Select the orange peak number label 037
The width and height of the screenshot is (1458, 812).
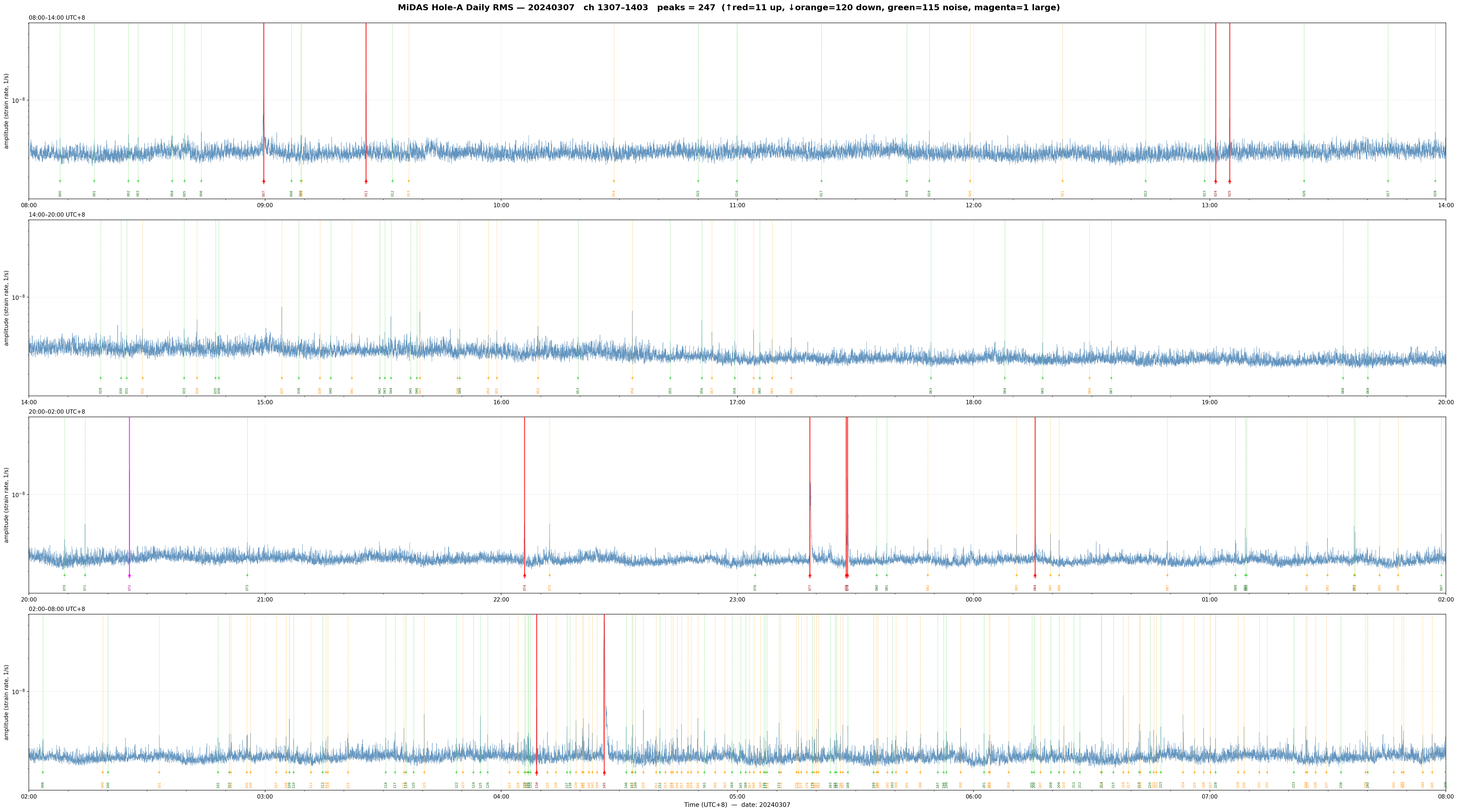[282, 391]
